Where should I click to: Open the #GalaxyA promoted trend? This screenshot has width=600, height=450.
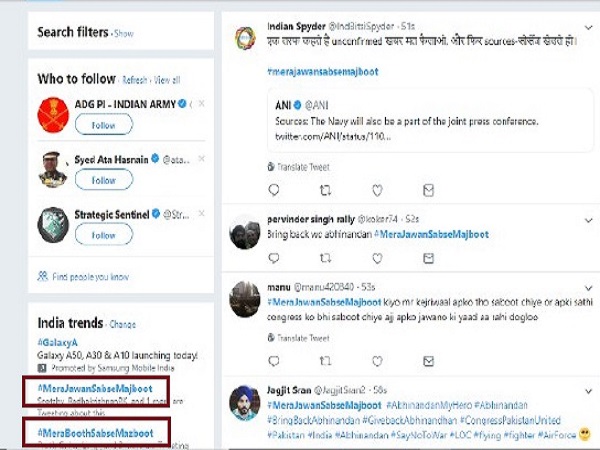tap(59, 342)
